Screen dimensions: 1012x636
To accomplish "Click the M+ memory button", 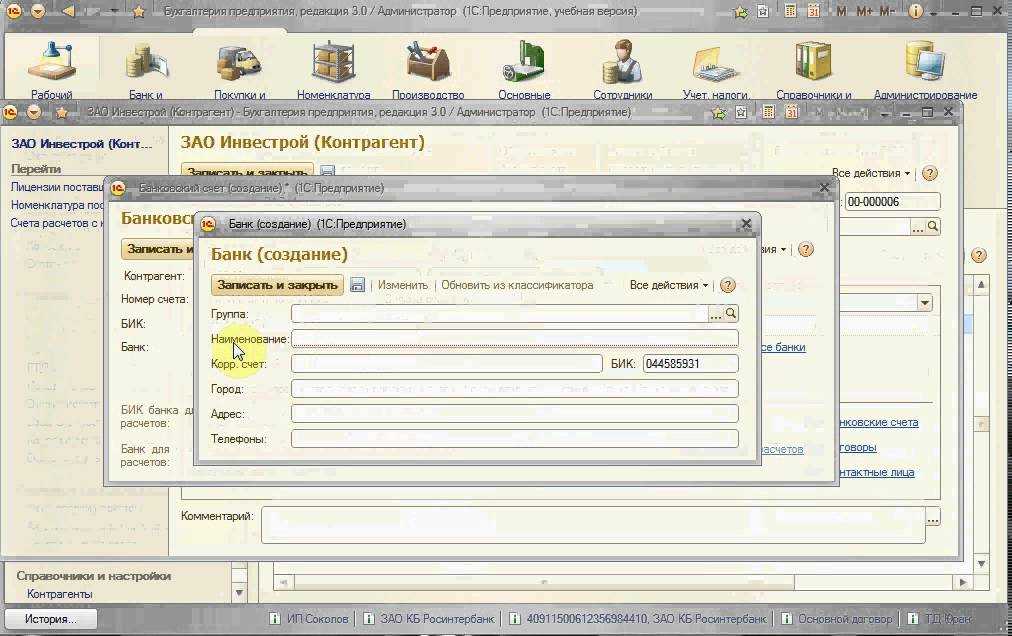I will pyautogui.click(x=864, y=11).
